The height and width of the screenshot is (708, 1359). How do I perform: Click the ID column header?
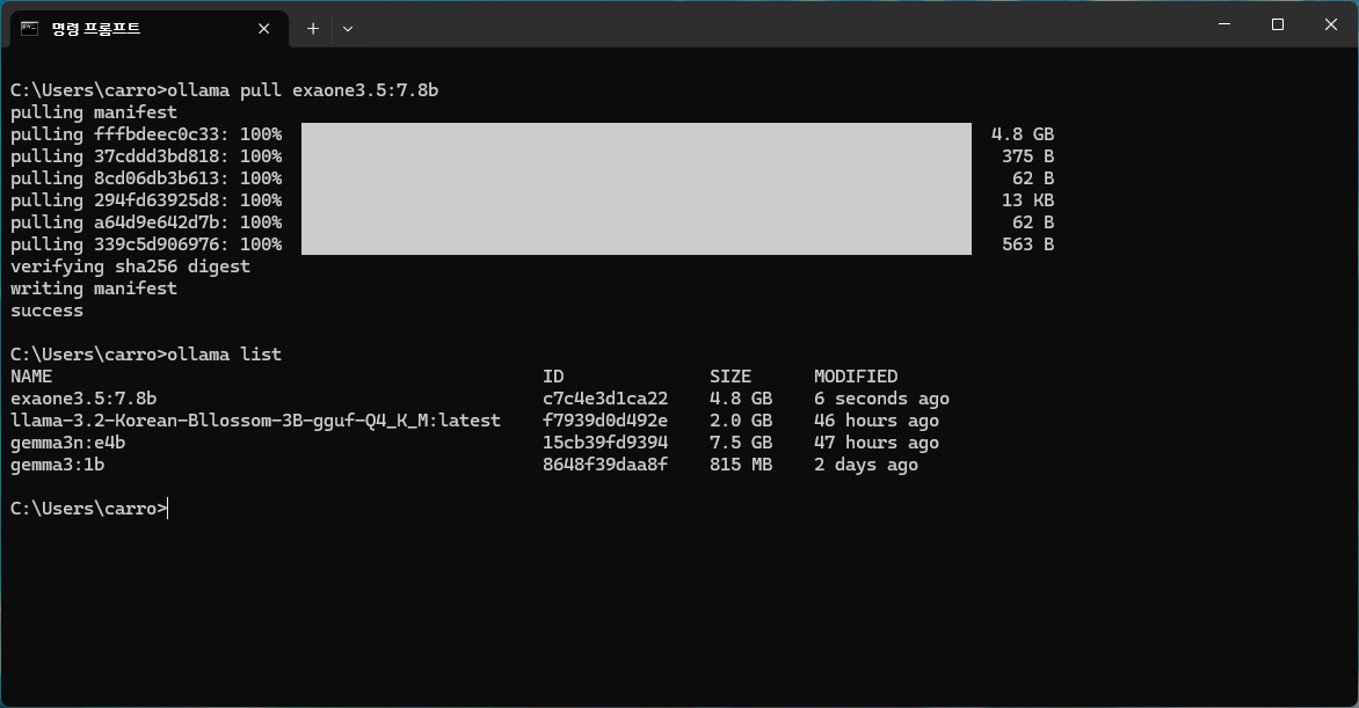[x=553, y=376]
